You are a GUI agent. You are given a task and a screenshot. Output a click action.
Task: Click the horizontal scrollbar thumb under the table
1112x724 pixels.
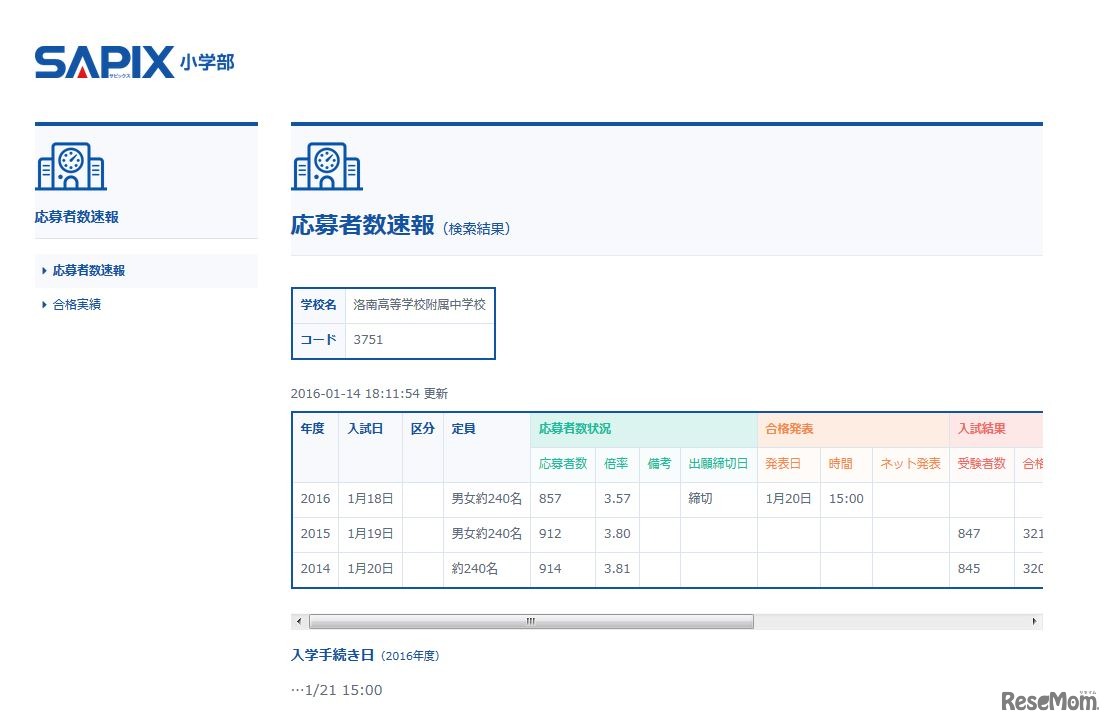pyautogui.click(x=530, y=622)
